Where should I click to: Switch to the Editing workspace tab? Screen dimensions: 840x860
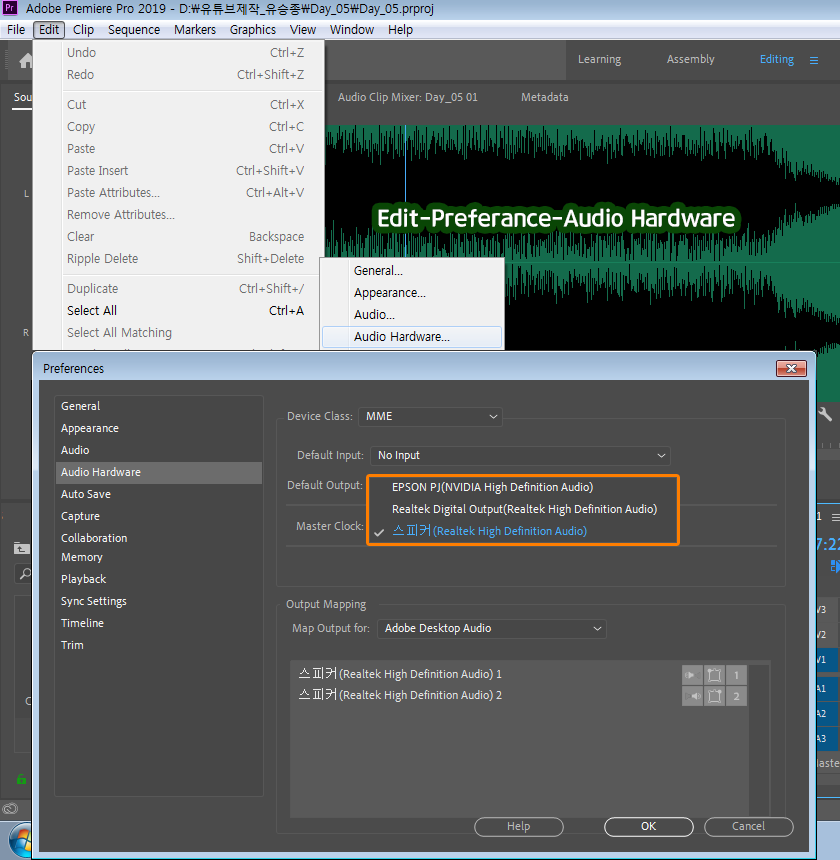[x=776, y=59]
